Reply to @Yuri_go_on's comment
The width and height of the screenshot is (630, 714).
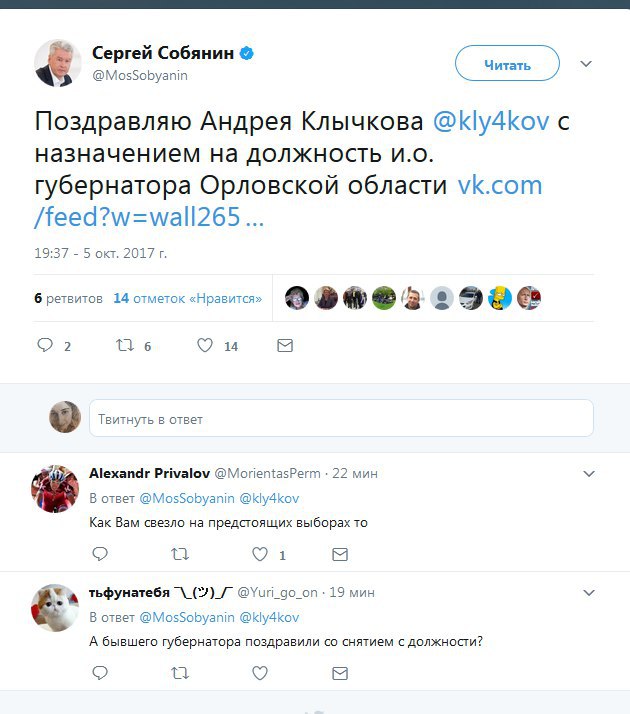(100, 673)
